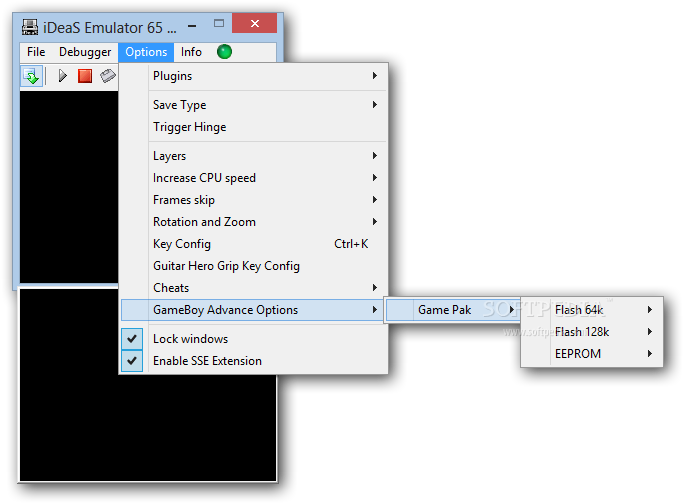Close the Options menu tab
Screen dimensions: 684x504
pyautogui.click(x=146, y=52)
